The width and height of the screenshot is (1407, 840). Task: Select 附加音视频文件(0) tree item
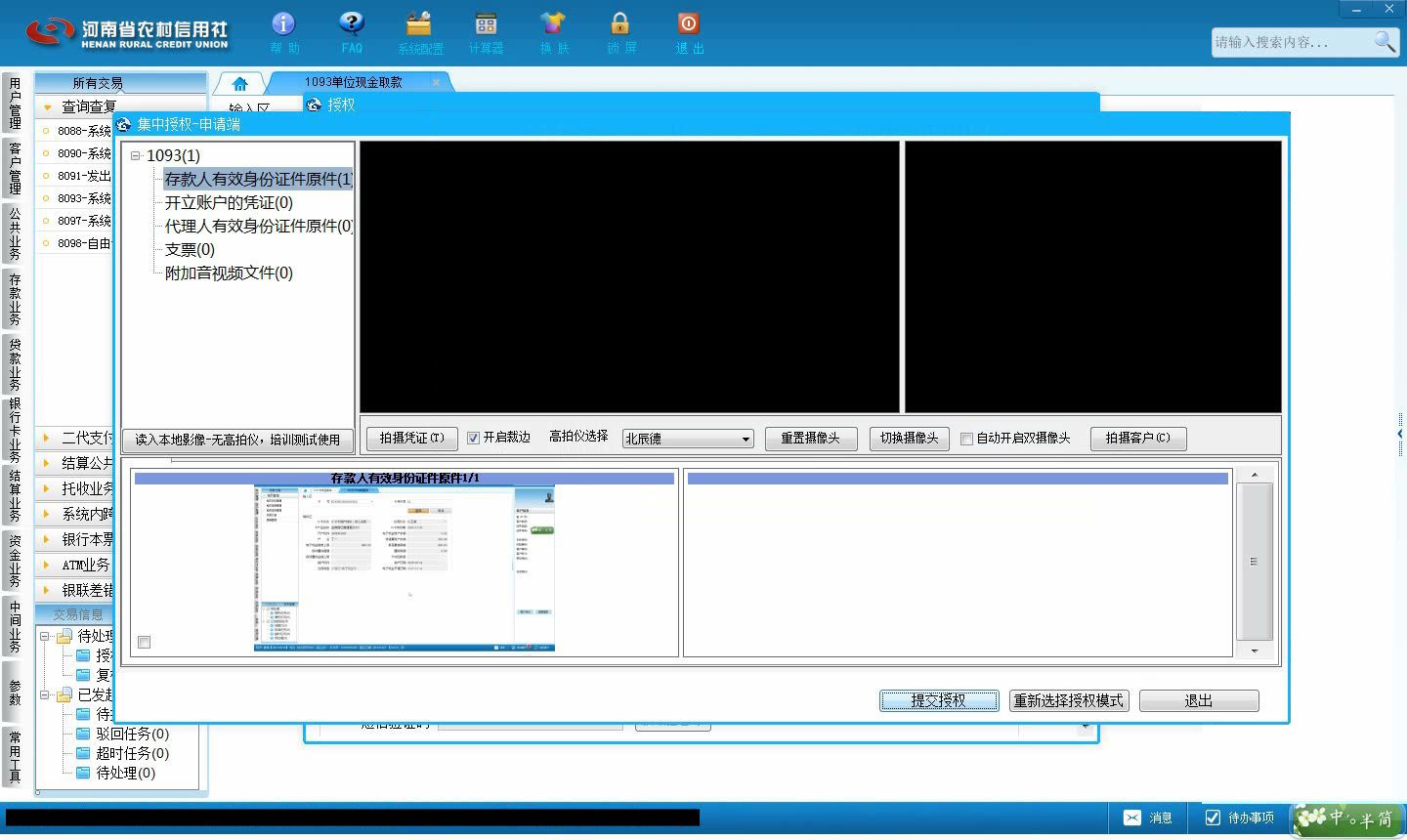tap(229, 273)
